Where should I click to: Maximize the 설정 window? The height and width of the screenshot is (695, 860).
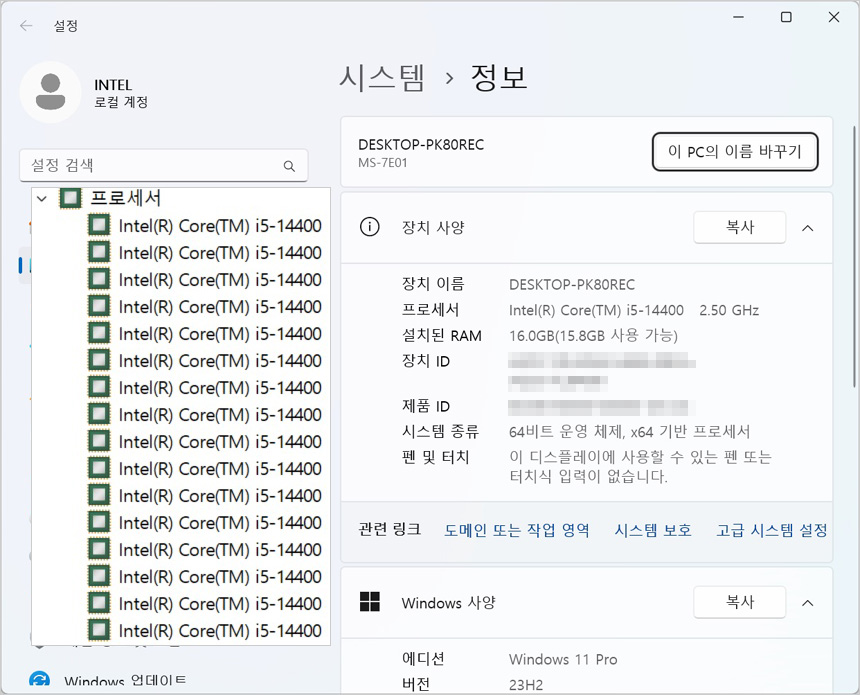click(x=786, y=17)
